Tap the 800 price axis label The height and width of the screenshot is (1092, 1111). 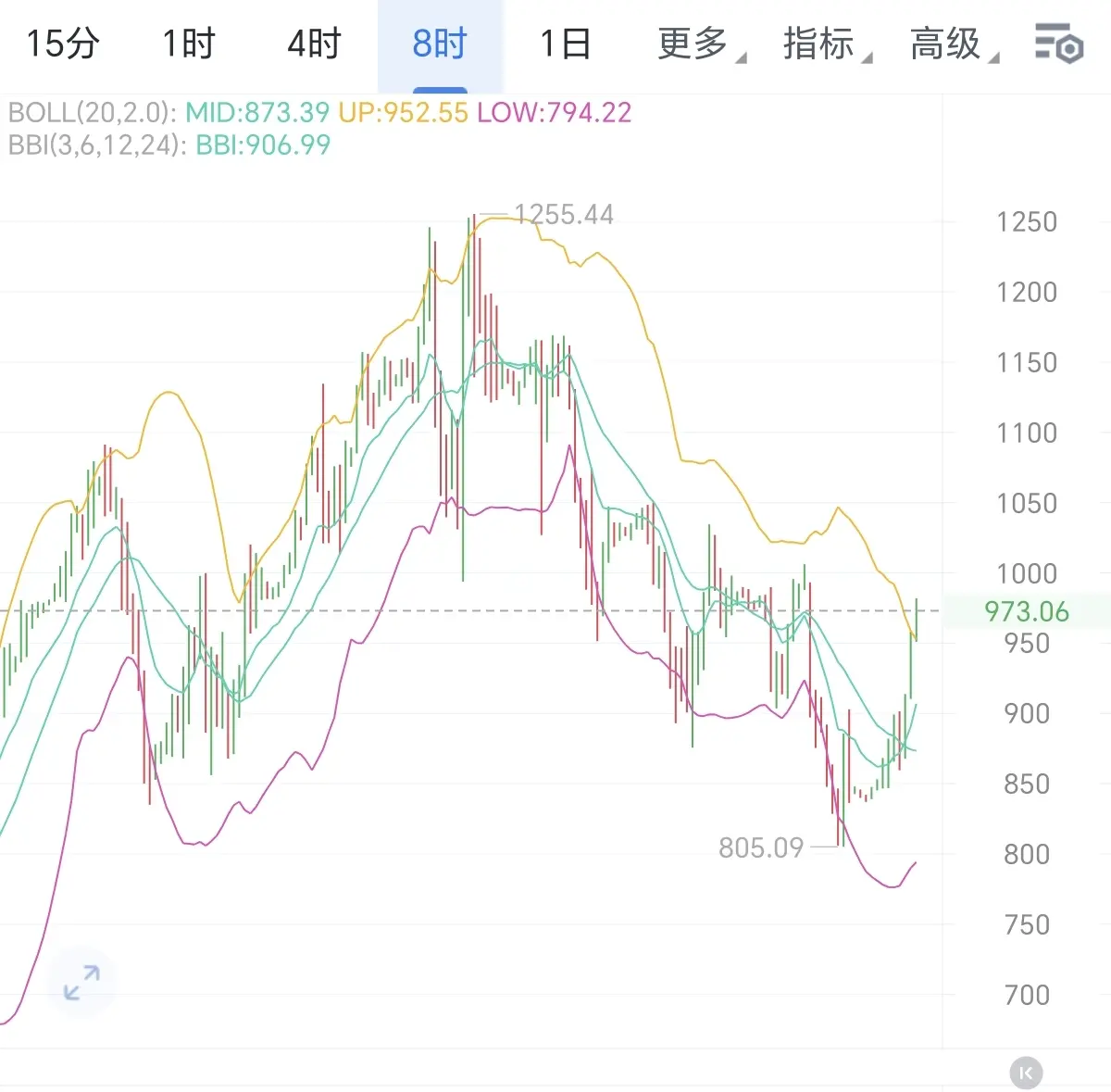[1027, 855]
